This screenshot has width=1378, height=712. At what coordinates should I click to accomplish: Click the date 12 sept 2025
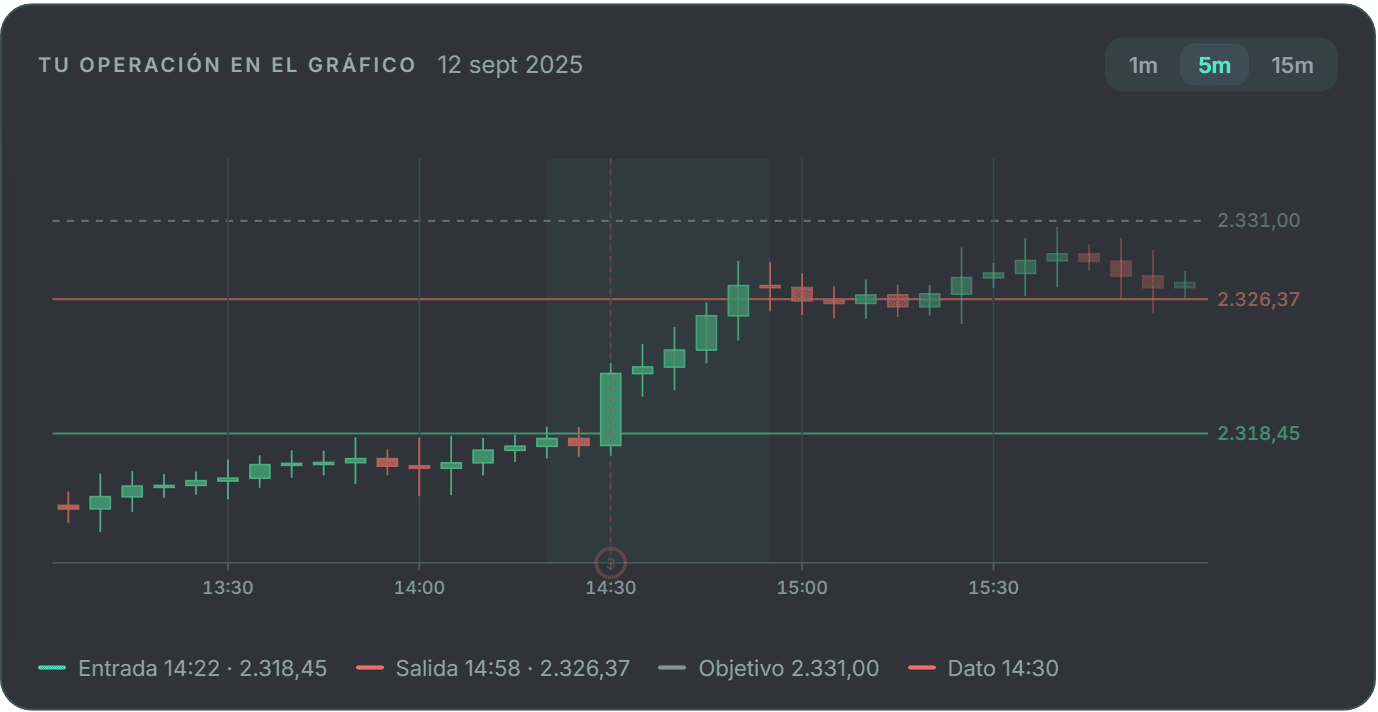tap(510, 65)
